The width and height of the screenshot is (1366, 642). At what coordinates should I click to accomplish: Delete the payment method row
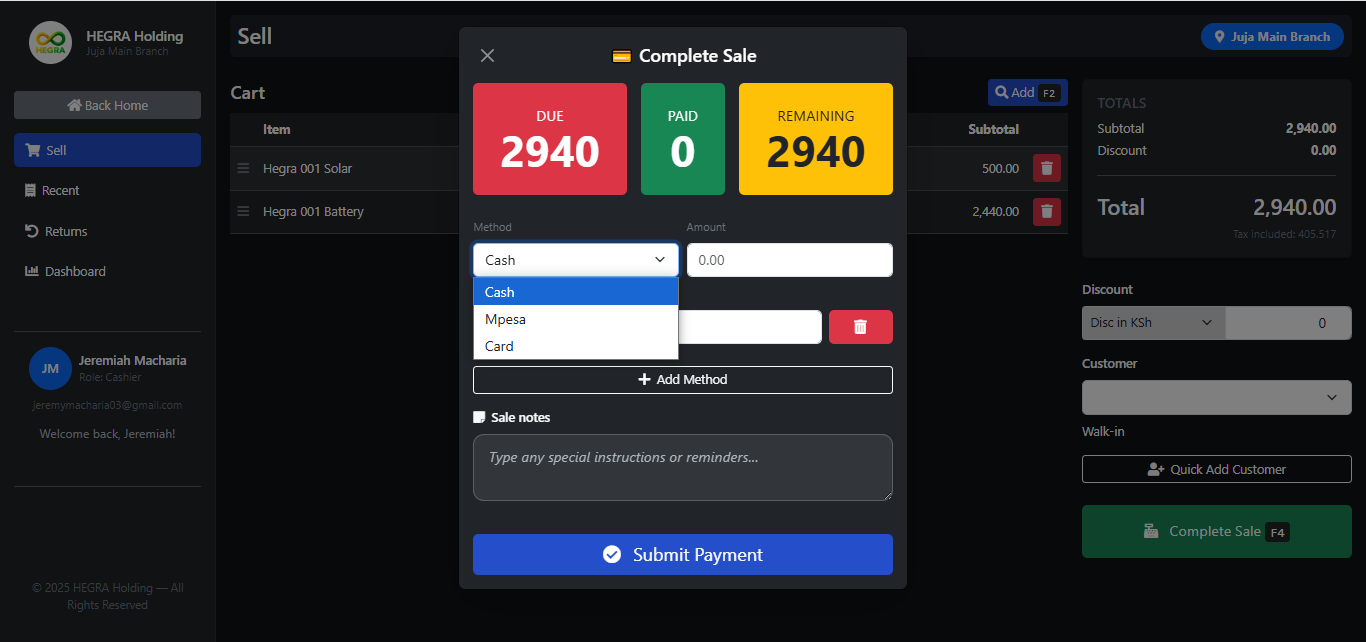(x=860, y=327)
